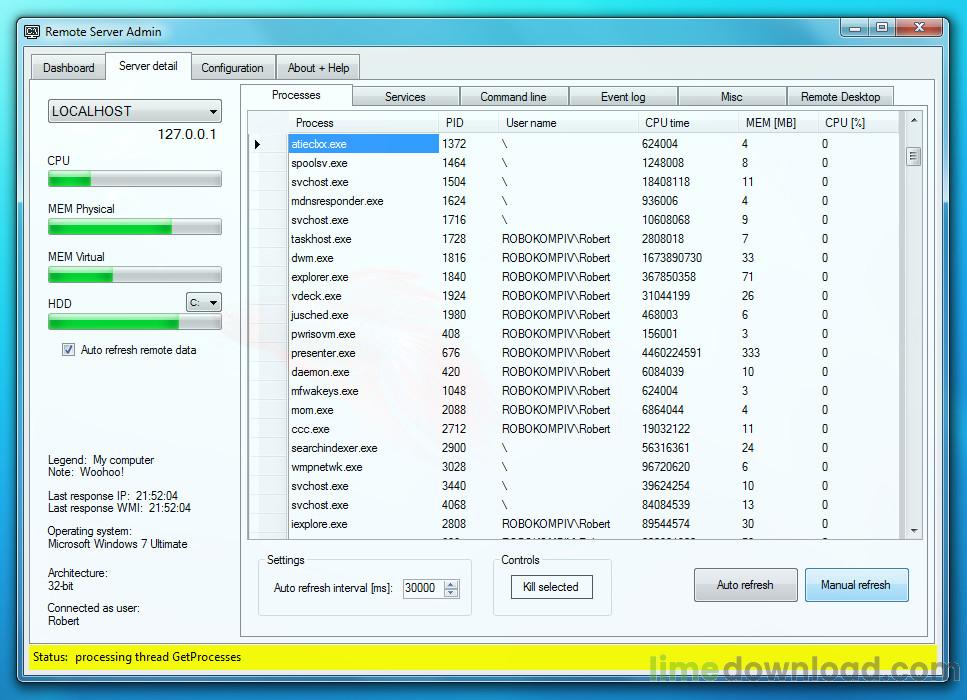Toggle the Auto refresh remote data checkbox
The height and width of the screenshot is (700, 967).
(x=68, y=350)
